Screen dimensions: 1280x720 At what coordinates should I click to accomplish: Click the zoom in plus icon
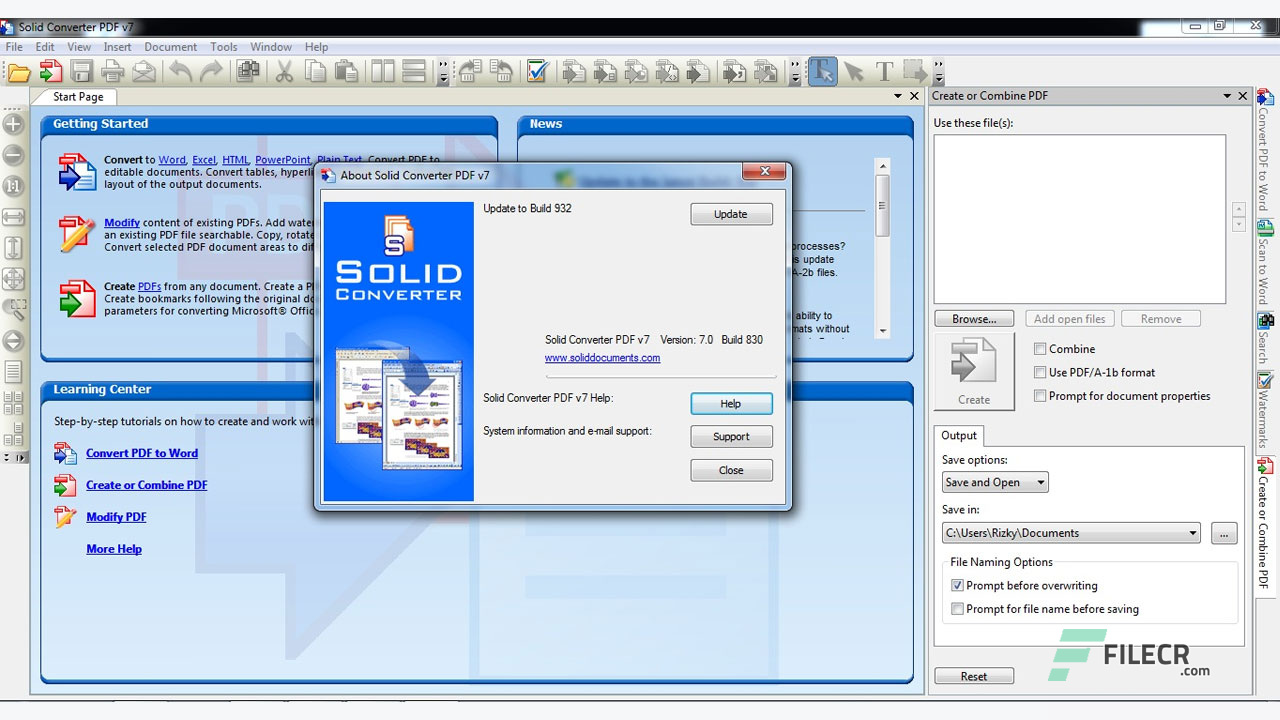(14, 125)
